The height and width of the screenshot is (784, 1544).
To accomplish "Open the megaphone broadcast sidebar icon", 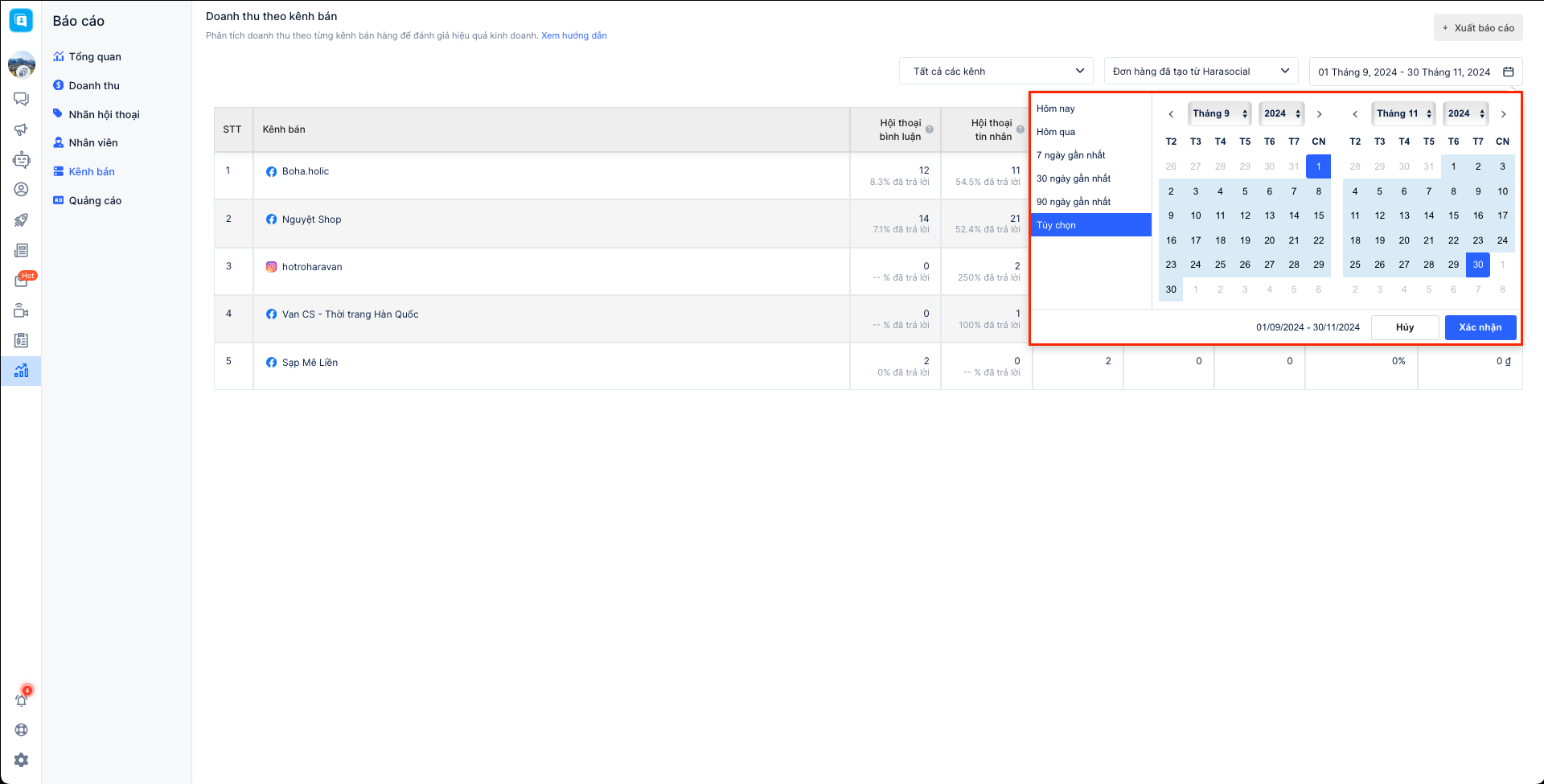I will point(22,129).
